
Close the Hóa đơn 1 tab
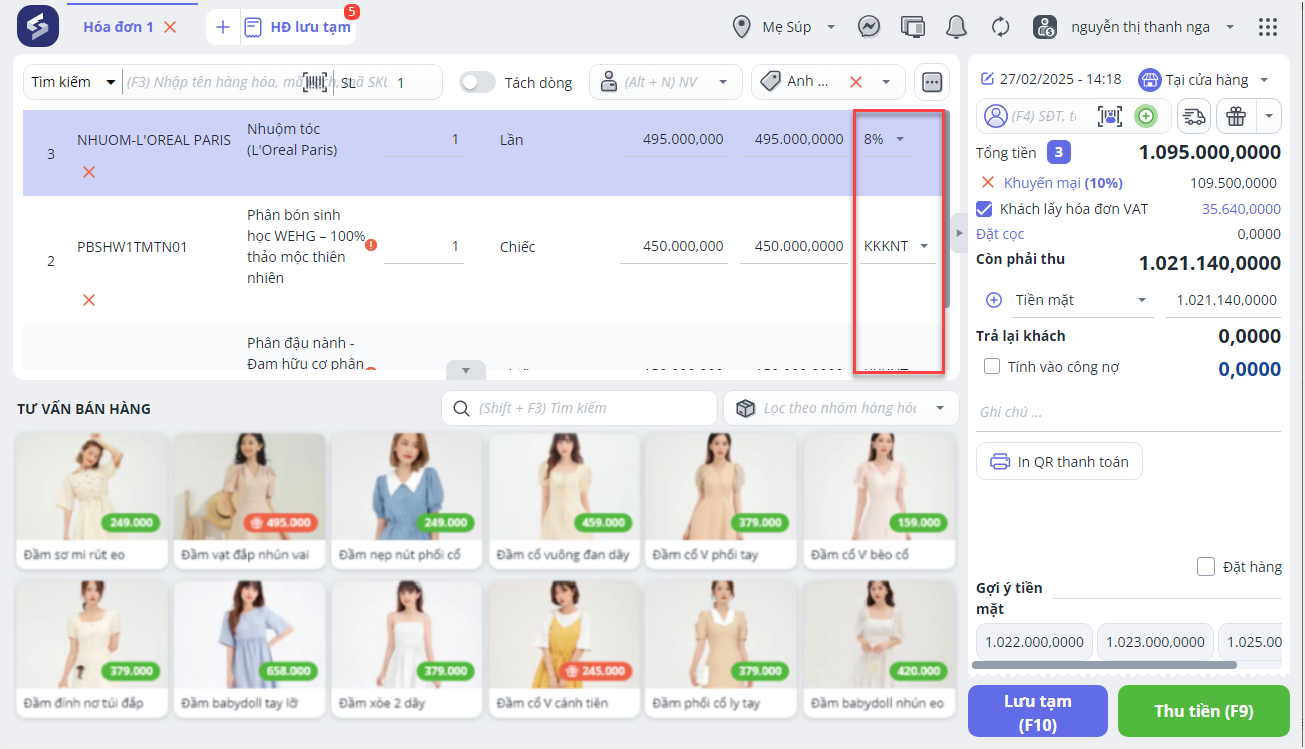[x=170, y=27]
